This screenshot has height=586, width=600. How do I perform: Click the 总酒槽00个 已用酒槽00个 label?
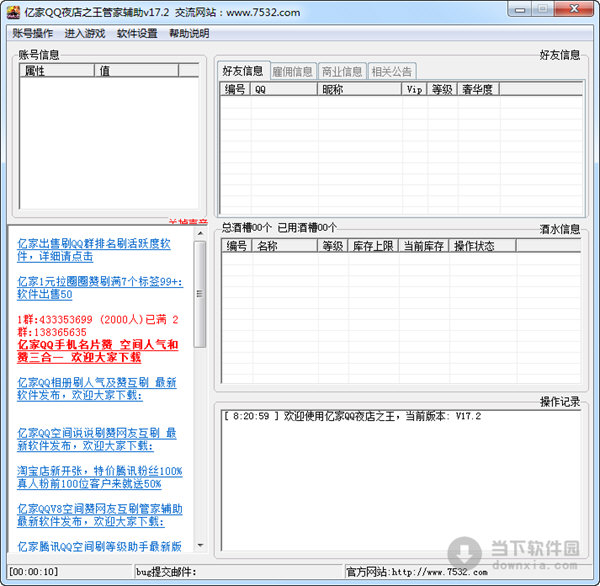tap(279, 228)
